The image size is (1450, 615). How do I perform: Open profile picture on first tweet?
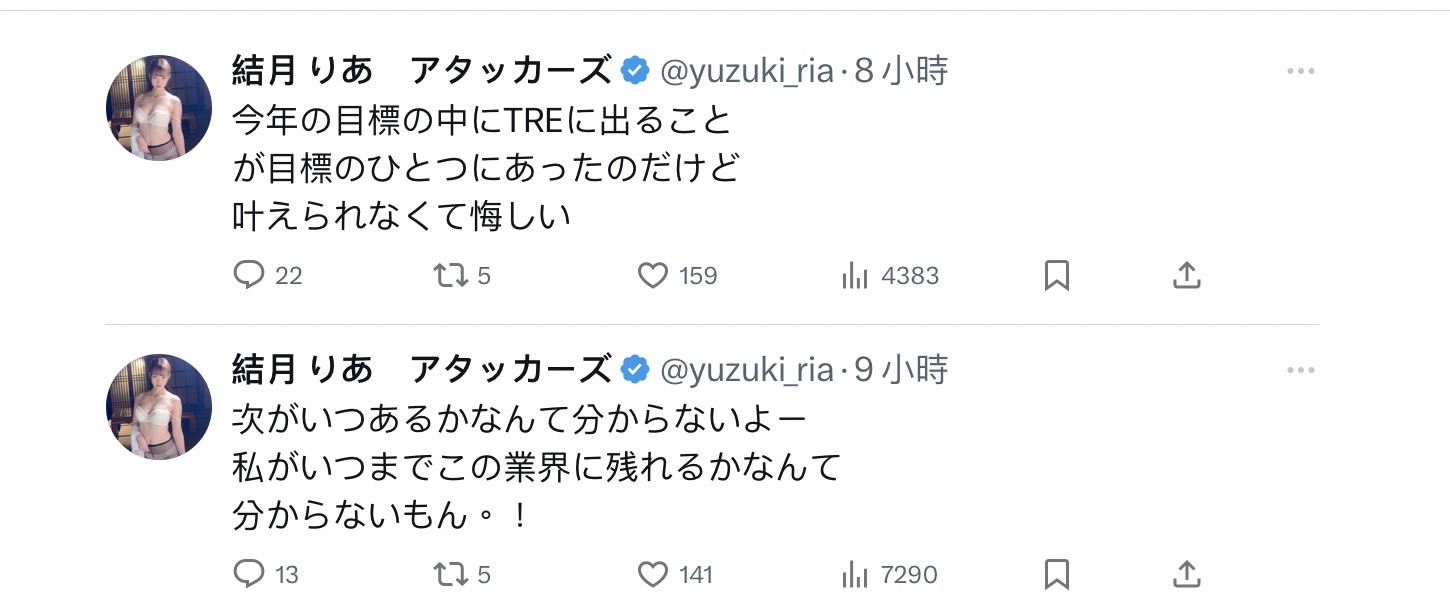pyautogui.click(x=159, y=108)
